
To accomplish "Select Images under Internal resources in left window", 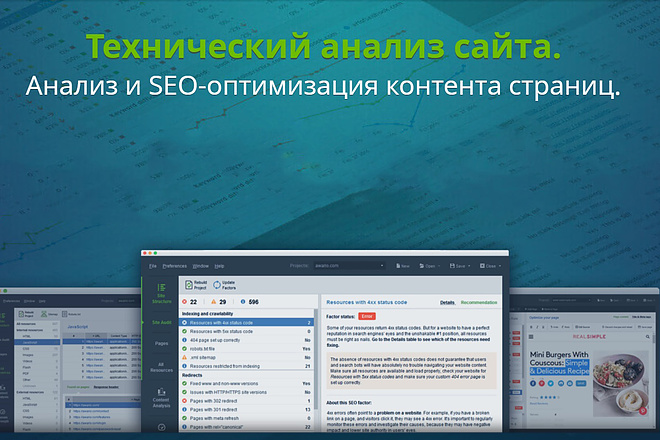I will [37, 355].
